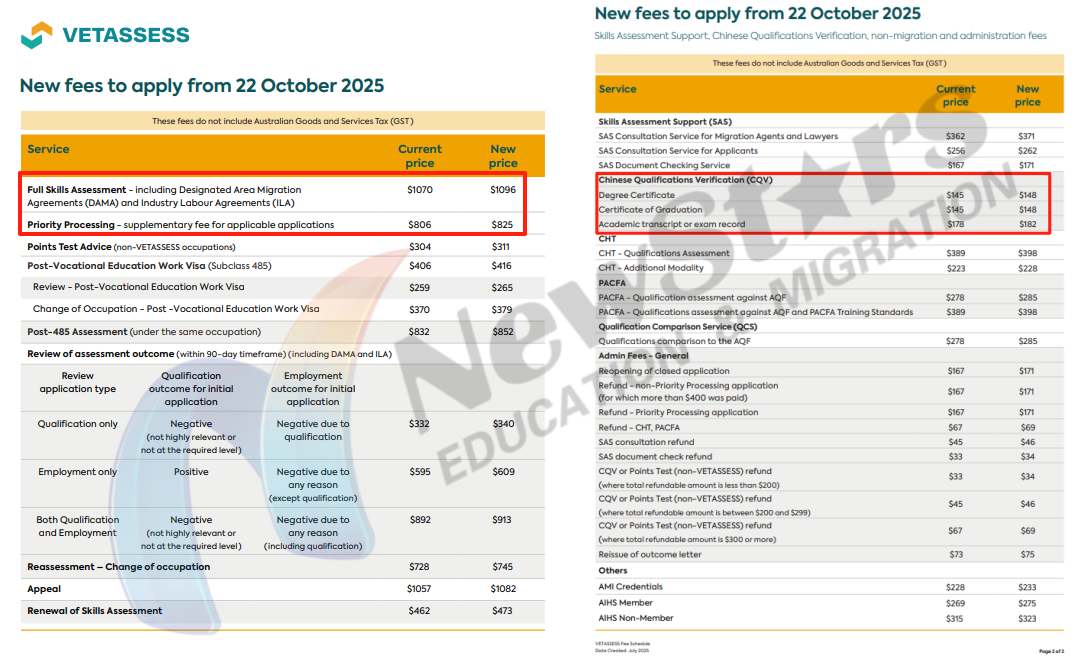Click the 'Review application type' column header
This screenshot has height=656, width=1078.
point(78,382)
